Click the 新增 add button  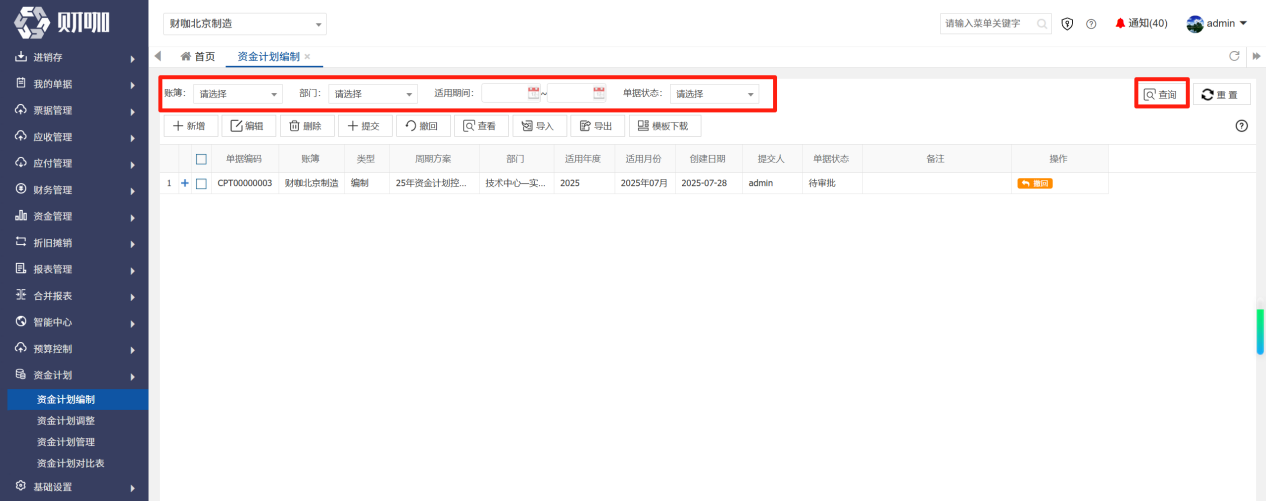[x=190, y=126]
